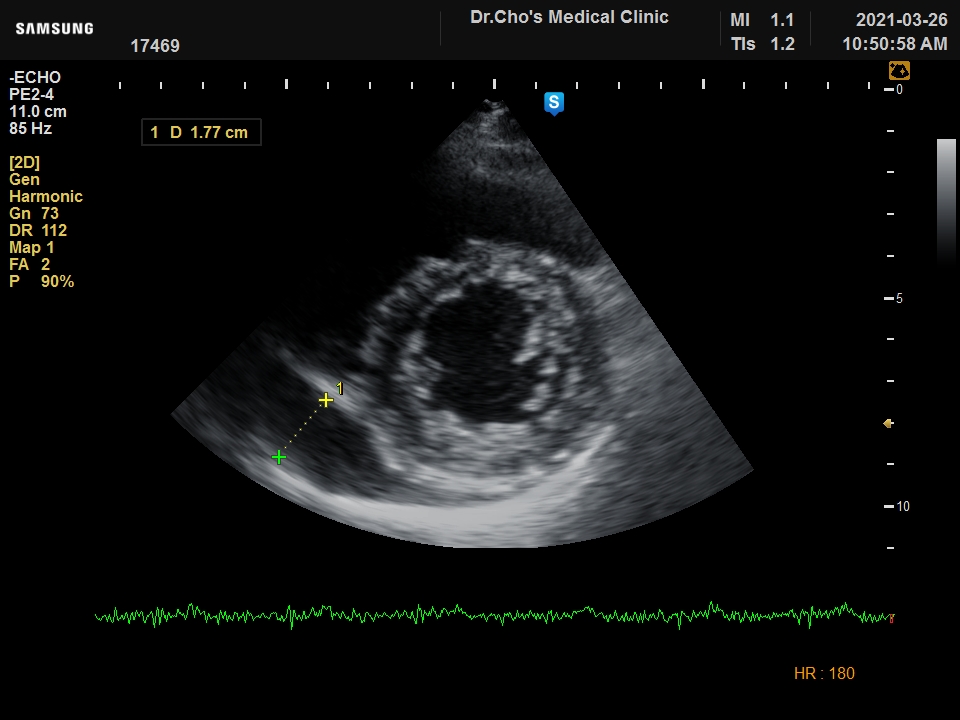Click the -ECHO preset label
Viewport: 960px width, 720px height.
coord(35,78)
